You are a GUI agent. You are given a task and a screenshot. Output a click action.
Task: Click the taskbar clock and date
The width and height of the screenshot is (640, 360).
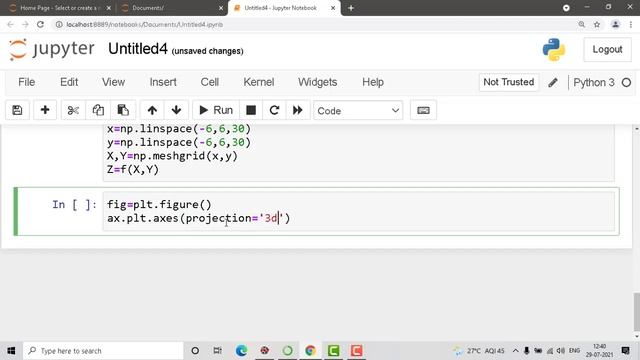(600, 351)
